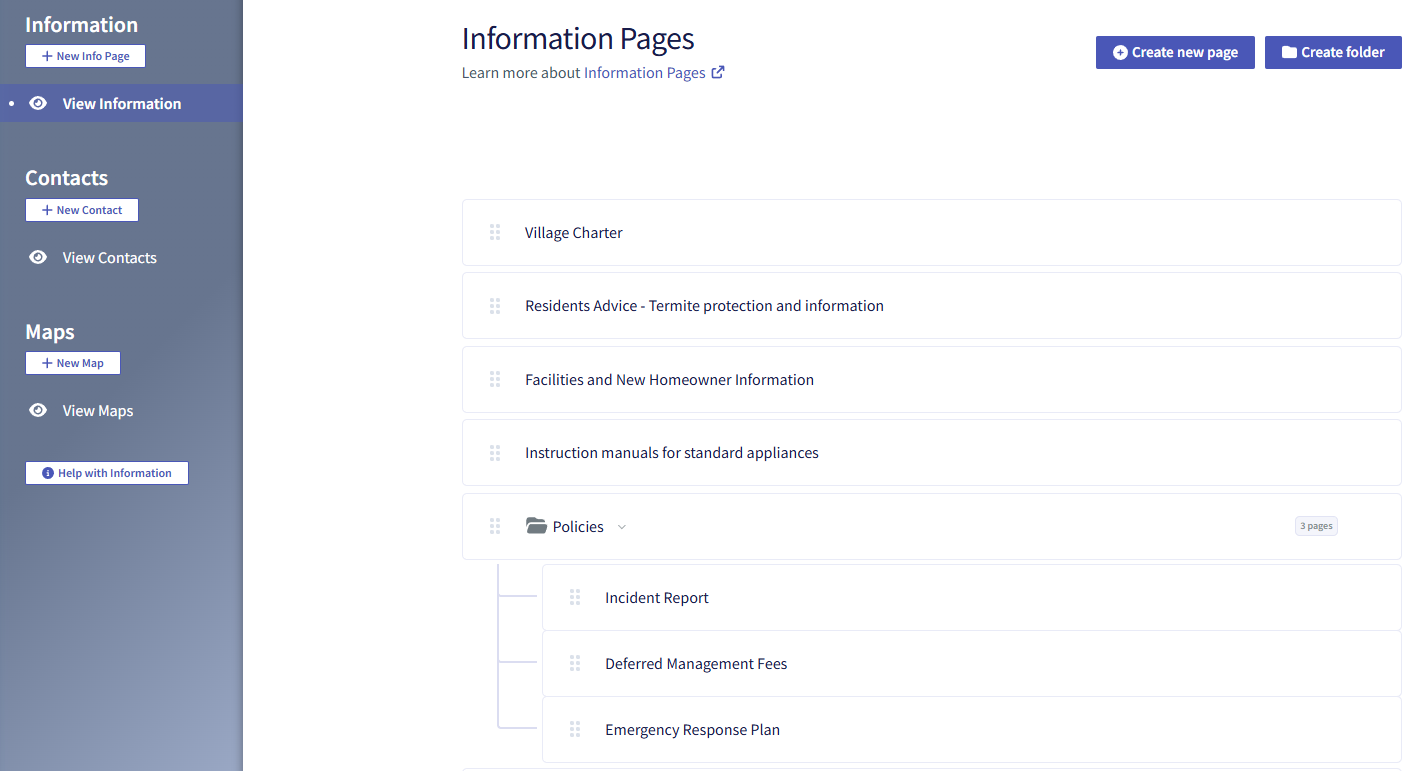The image size is (1414, 771).
Task: Open the Information Pages learn more link
Action: 644,71
